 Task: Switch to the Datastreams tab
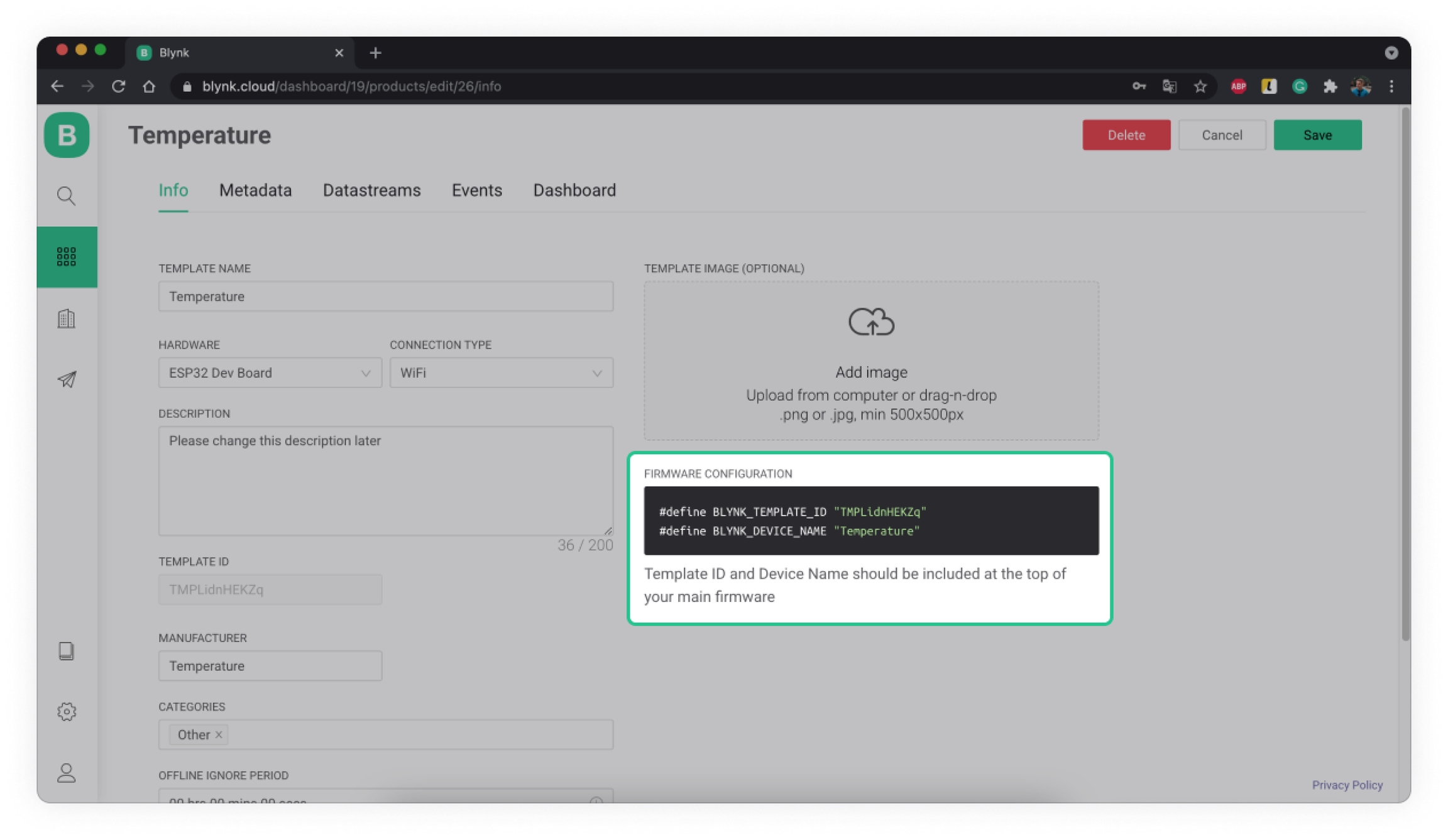pos(371,190)
